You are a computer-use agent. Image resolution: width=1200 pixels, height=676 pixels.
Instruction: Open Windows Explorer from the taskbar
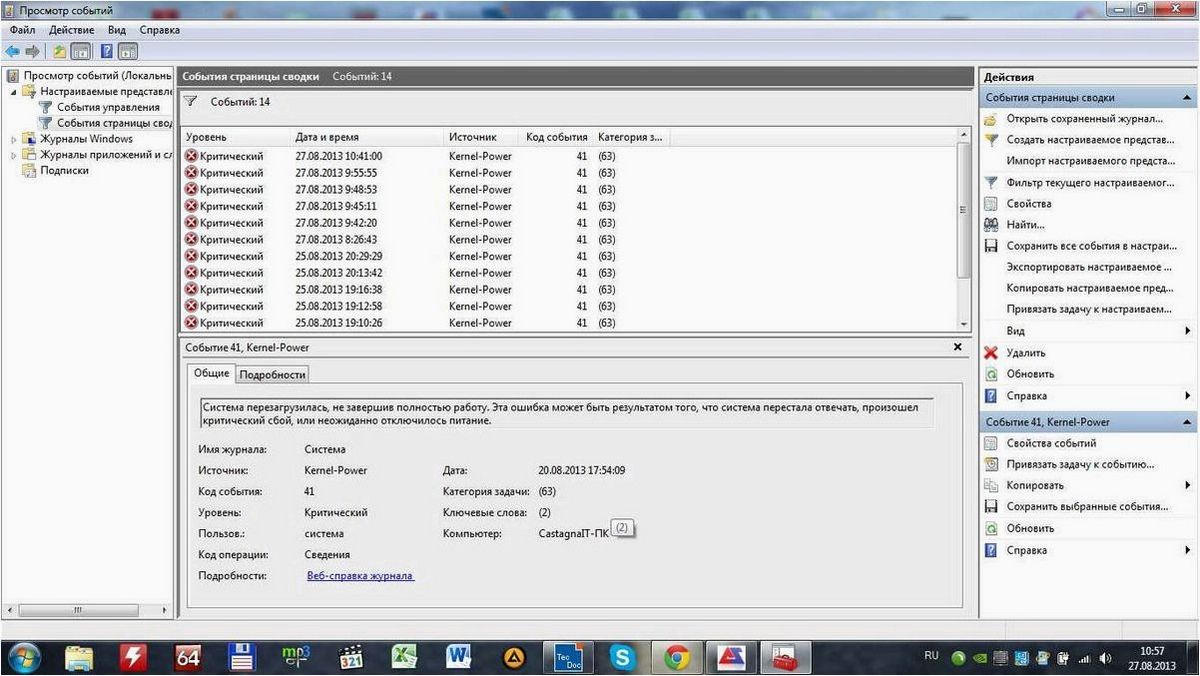79,657
